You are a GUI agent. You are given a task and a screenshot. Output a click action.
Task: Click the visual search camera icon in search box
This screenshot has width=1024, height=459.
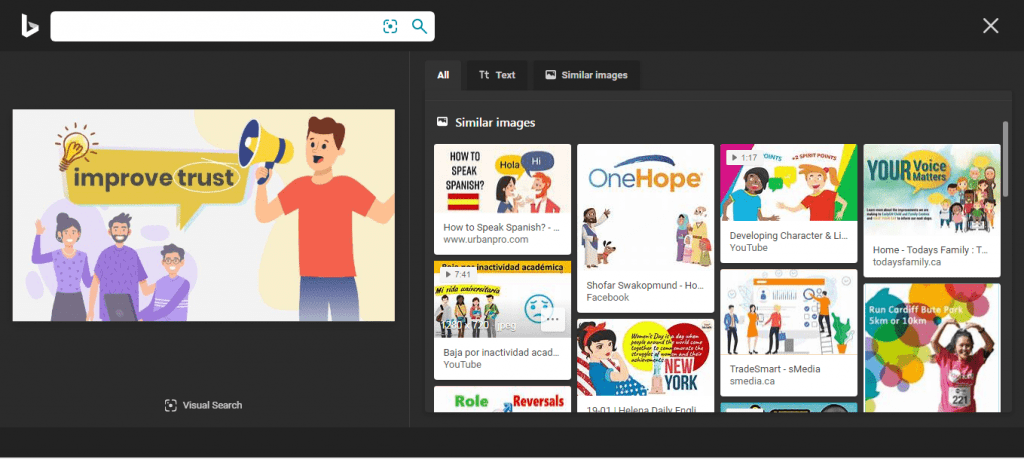(390, 26)
